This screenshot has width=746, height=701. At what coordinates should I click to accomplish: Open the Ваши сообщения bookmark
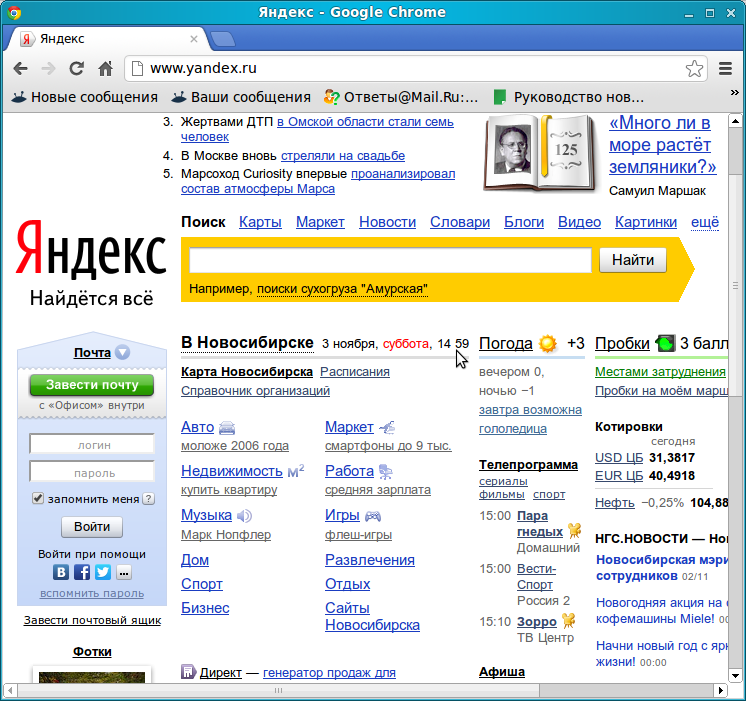(241, 97)
